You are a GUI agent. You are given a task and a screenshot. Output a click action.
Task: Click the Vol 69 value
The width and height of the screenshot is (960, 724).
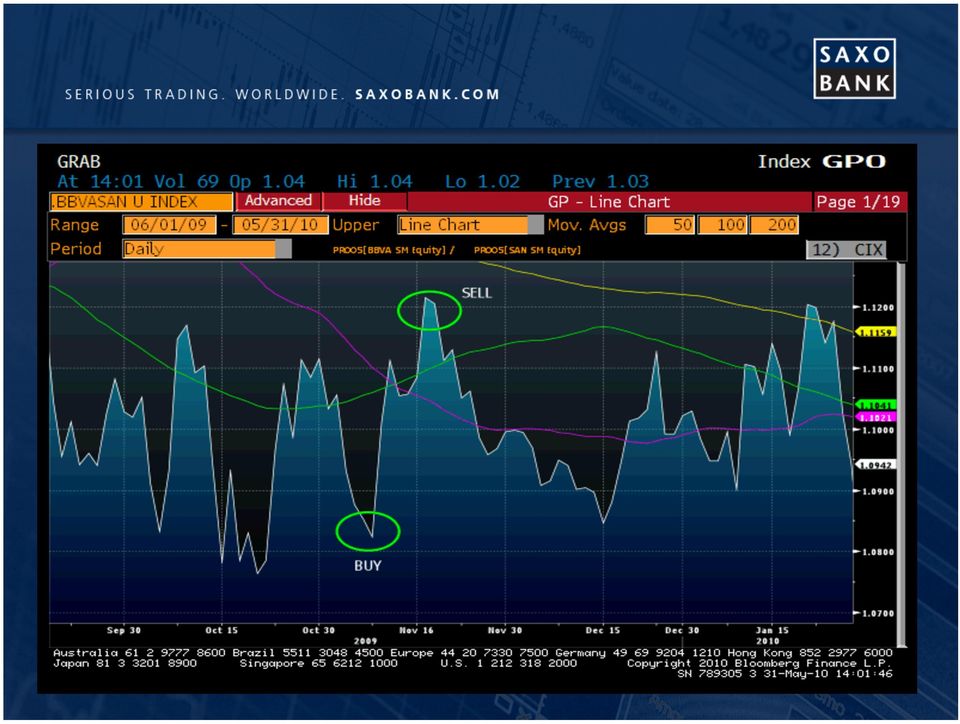[x=186, y=182]
